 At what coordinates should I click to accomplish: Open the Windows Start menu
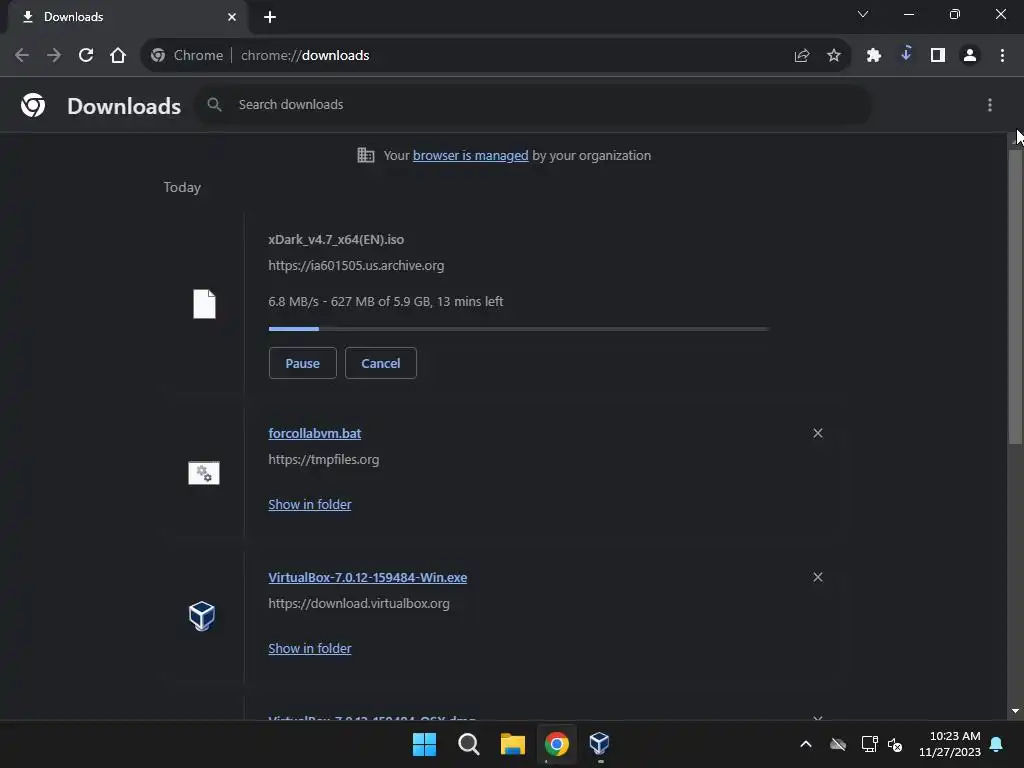pyautogui.click(x=424, y=744)
